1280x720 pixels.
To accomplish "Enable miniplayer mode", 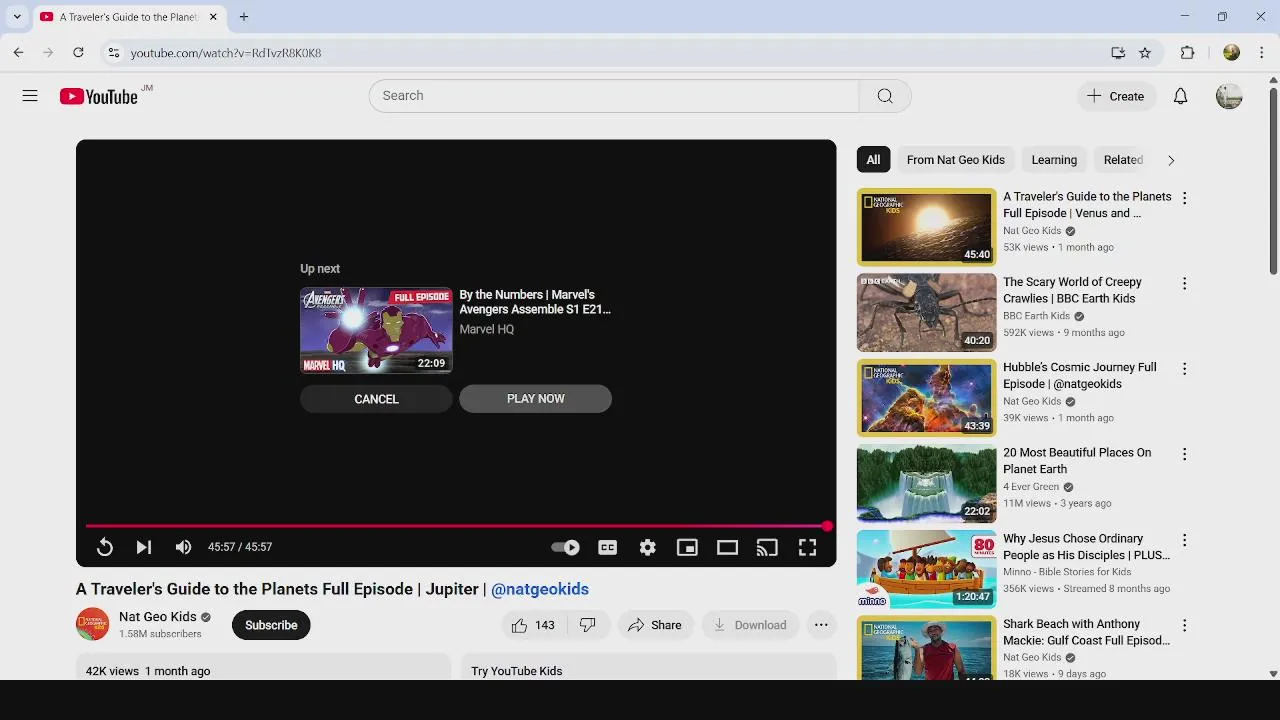I will coord(687,547).
